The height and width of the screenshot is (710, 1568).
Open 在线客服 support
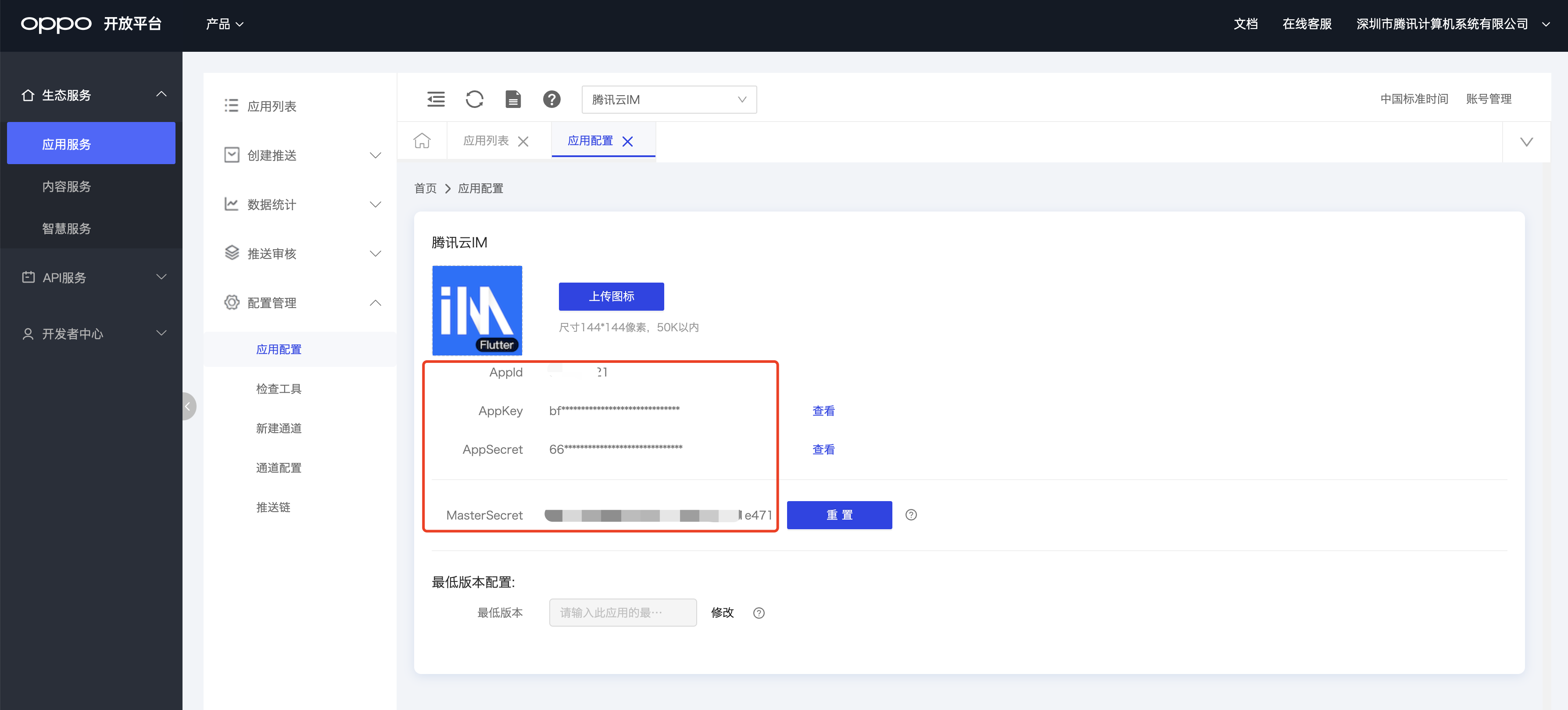coord(1307,24)
